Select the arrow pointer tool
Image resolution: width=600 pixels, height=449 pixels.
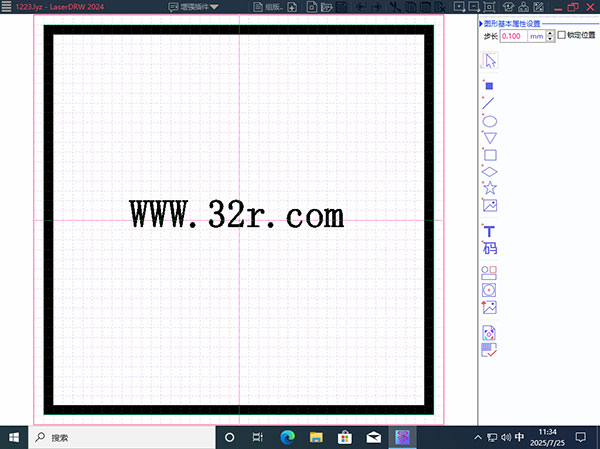(x=490, y=60)
